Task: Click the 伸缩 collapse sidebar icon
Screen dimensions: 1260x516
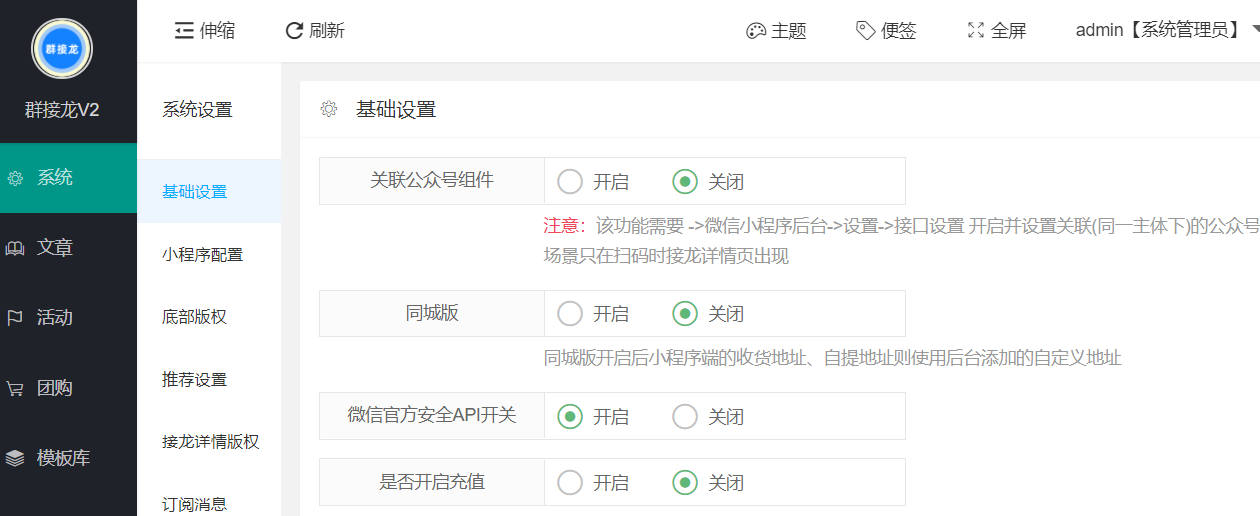Action: point(184,31)
